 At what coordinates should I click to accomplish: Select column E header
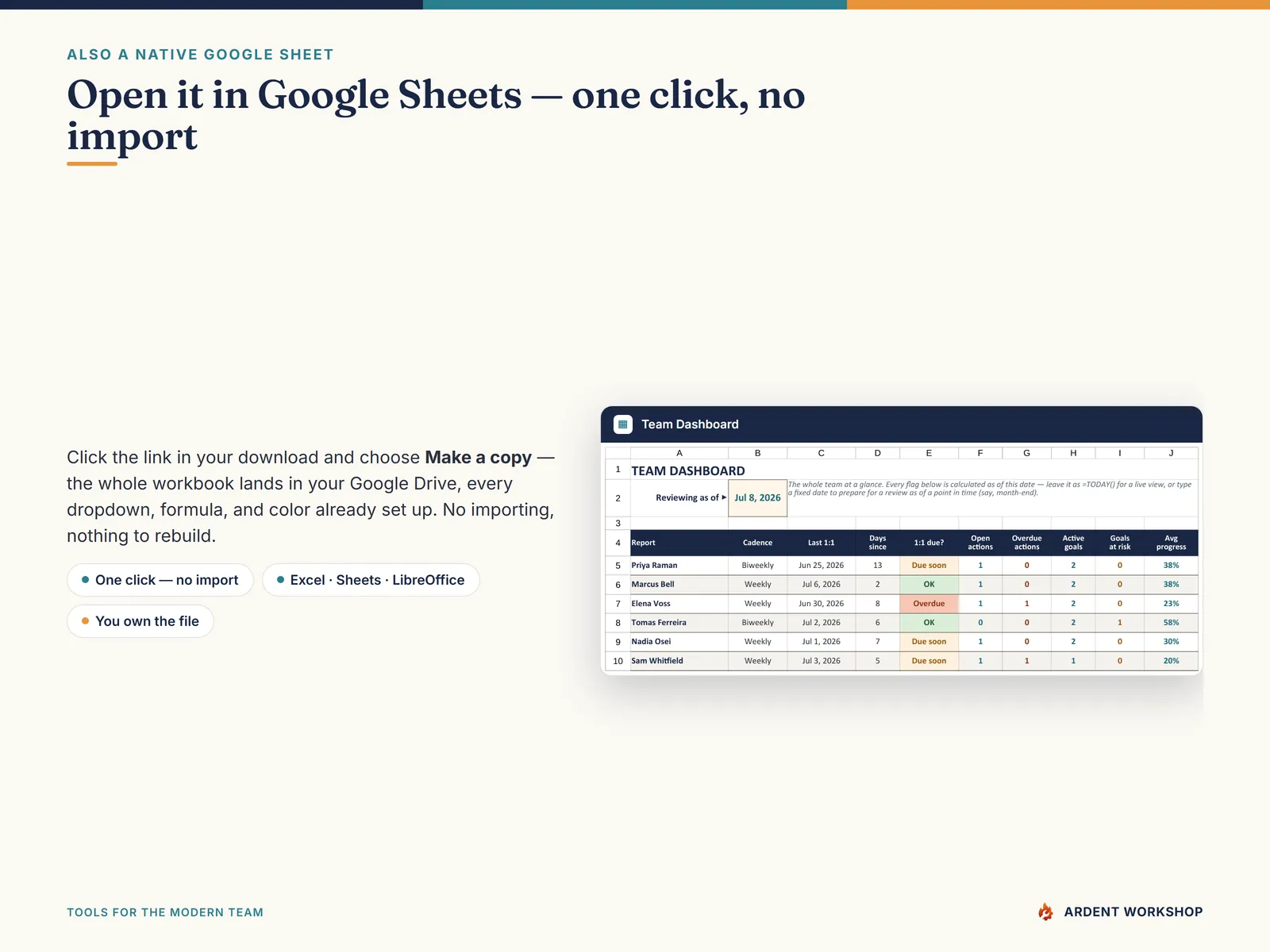(929, 453)
